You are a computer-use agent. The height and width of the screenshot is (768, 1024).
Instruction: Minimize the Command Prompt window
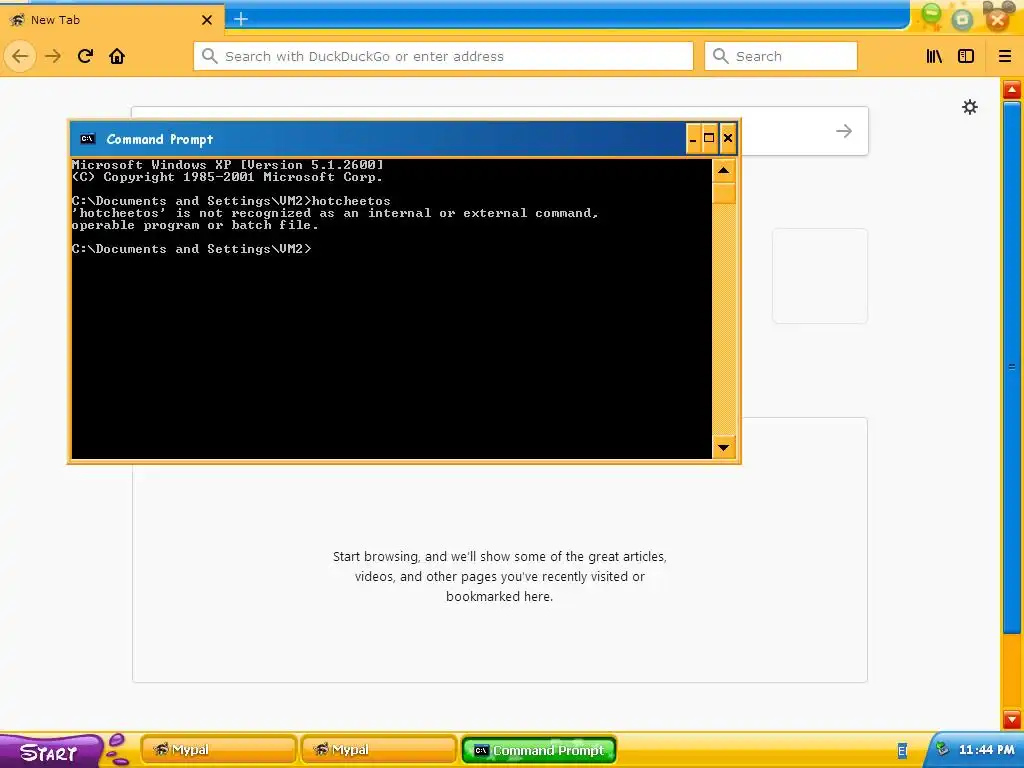693,138
